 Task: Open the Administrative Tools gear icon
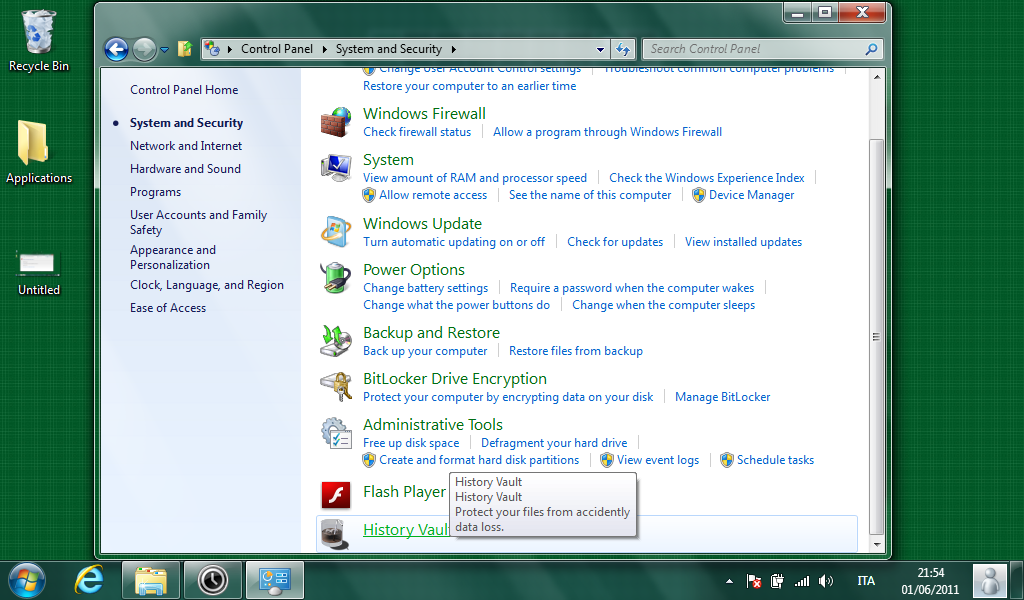[336, 433]
